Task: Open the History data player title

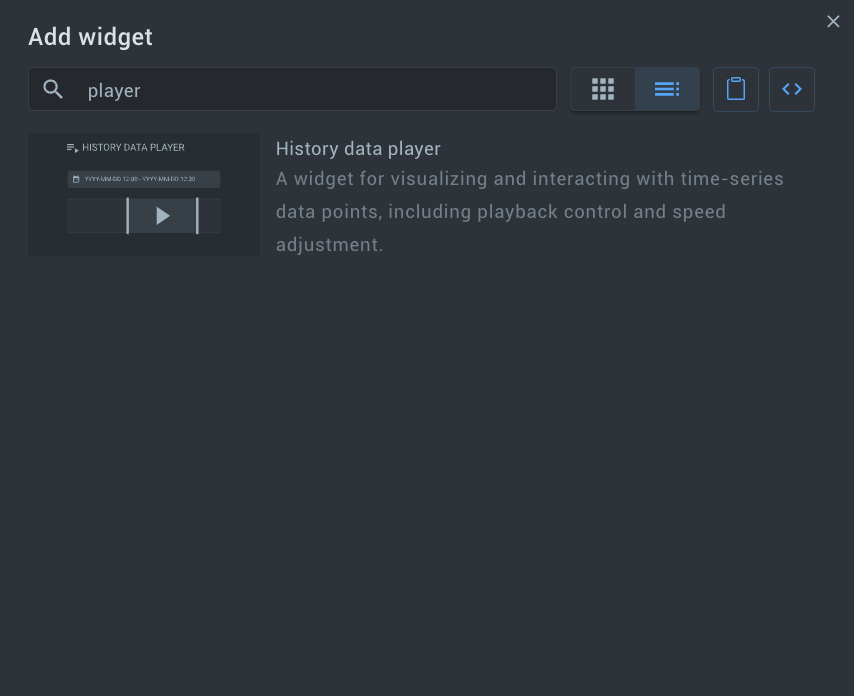Action: click(x=358, y=149)
